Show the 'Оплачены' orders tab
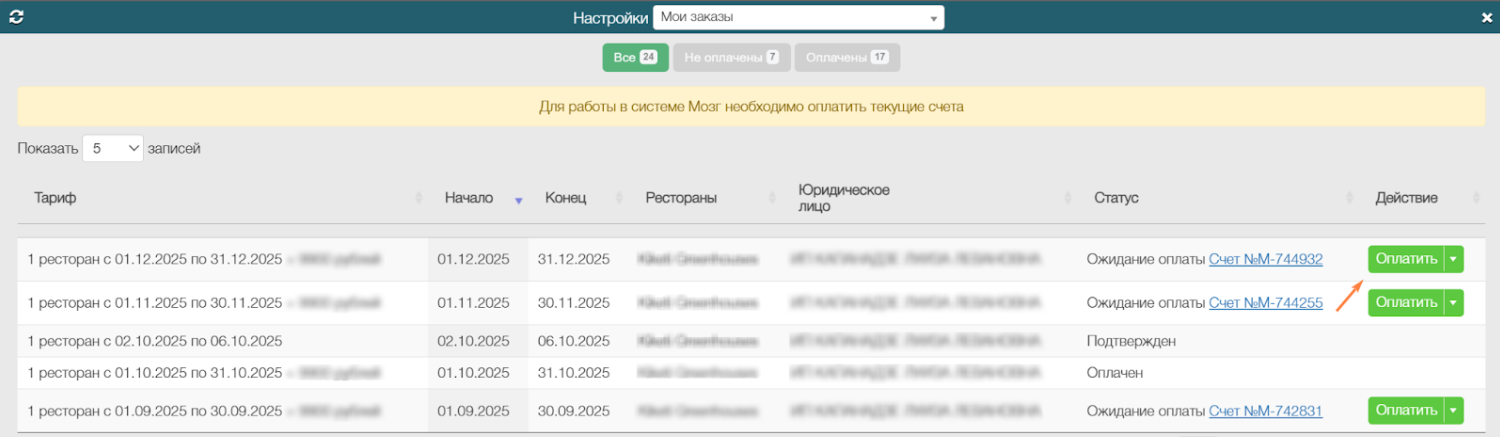Image resolution: width=1500 pixels, height=437 pixels. pos(847,58)
